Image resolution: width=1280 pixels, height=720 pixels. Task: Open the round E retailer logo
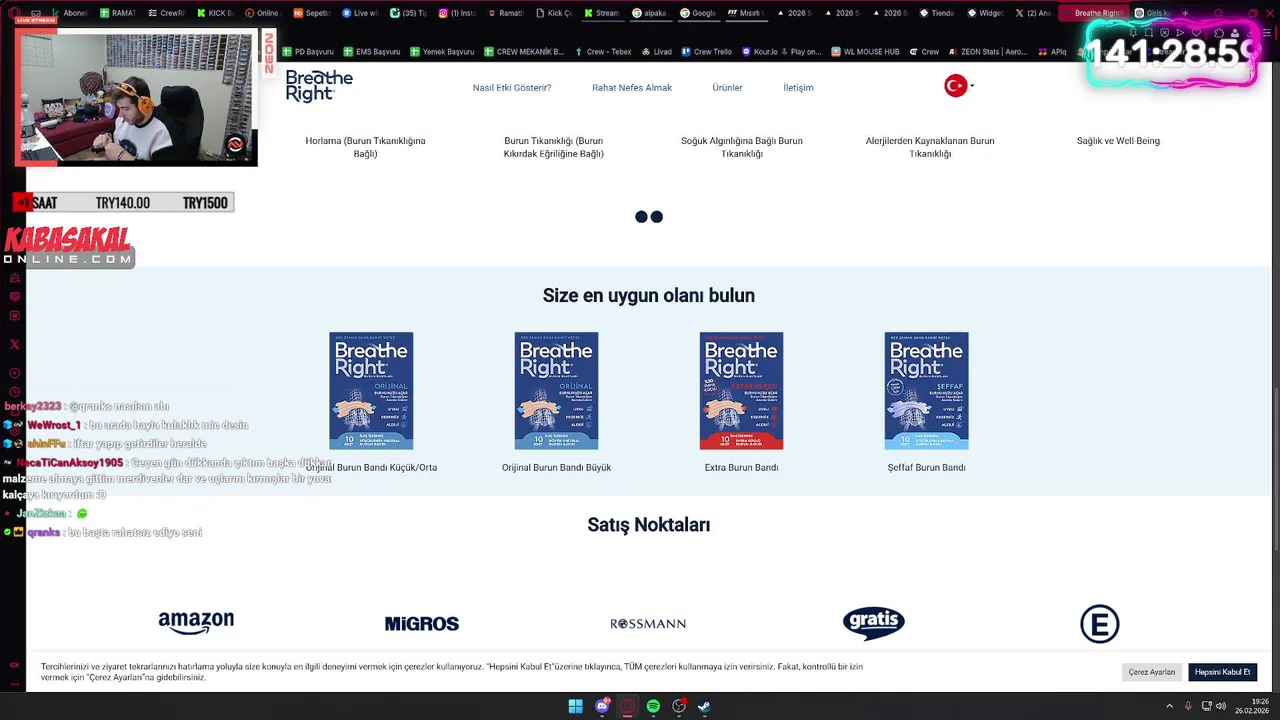coord(1100,624)
